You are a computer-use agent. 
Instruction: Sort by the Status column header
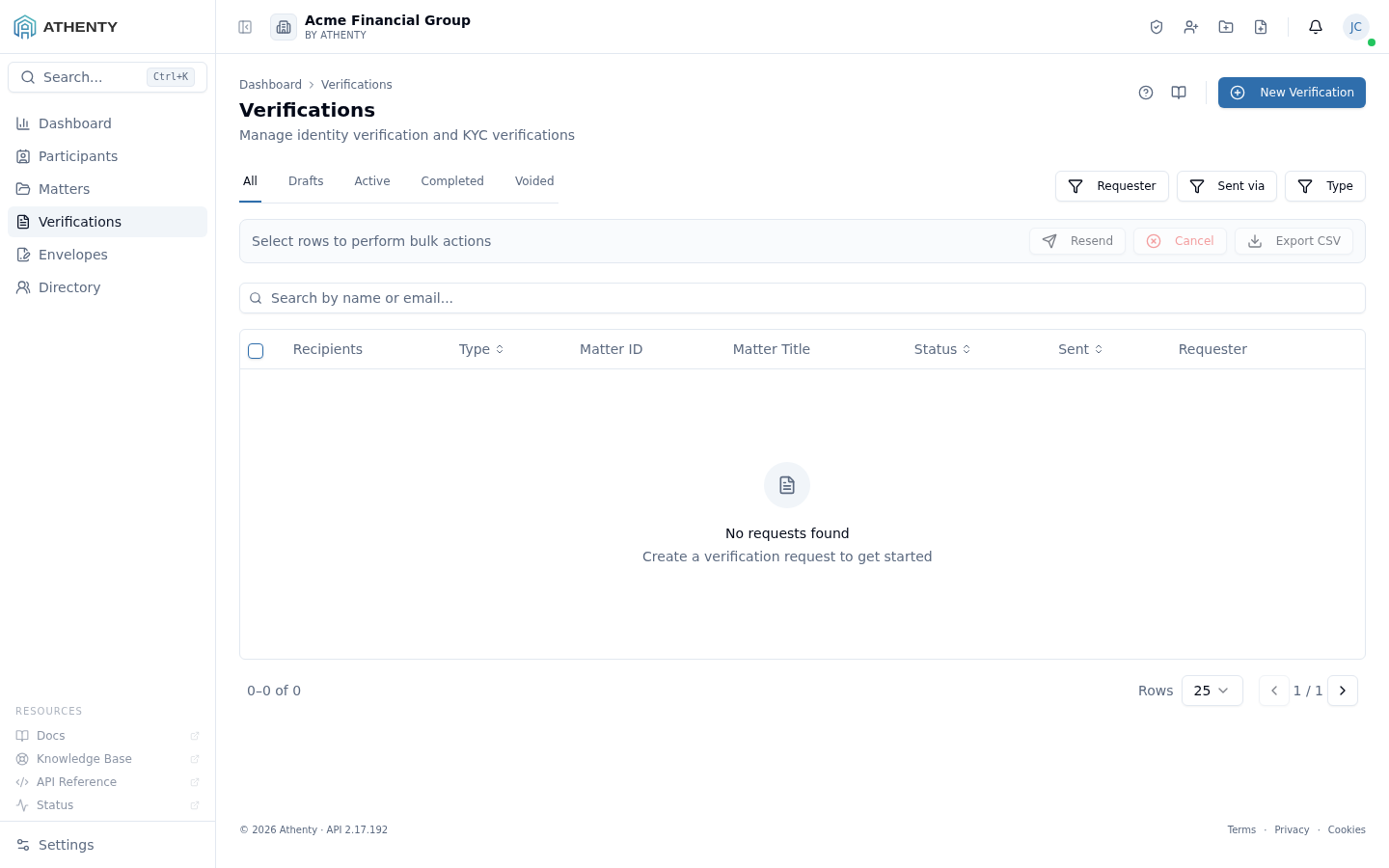pyautogui.click(x=942, y=349)
